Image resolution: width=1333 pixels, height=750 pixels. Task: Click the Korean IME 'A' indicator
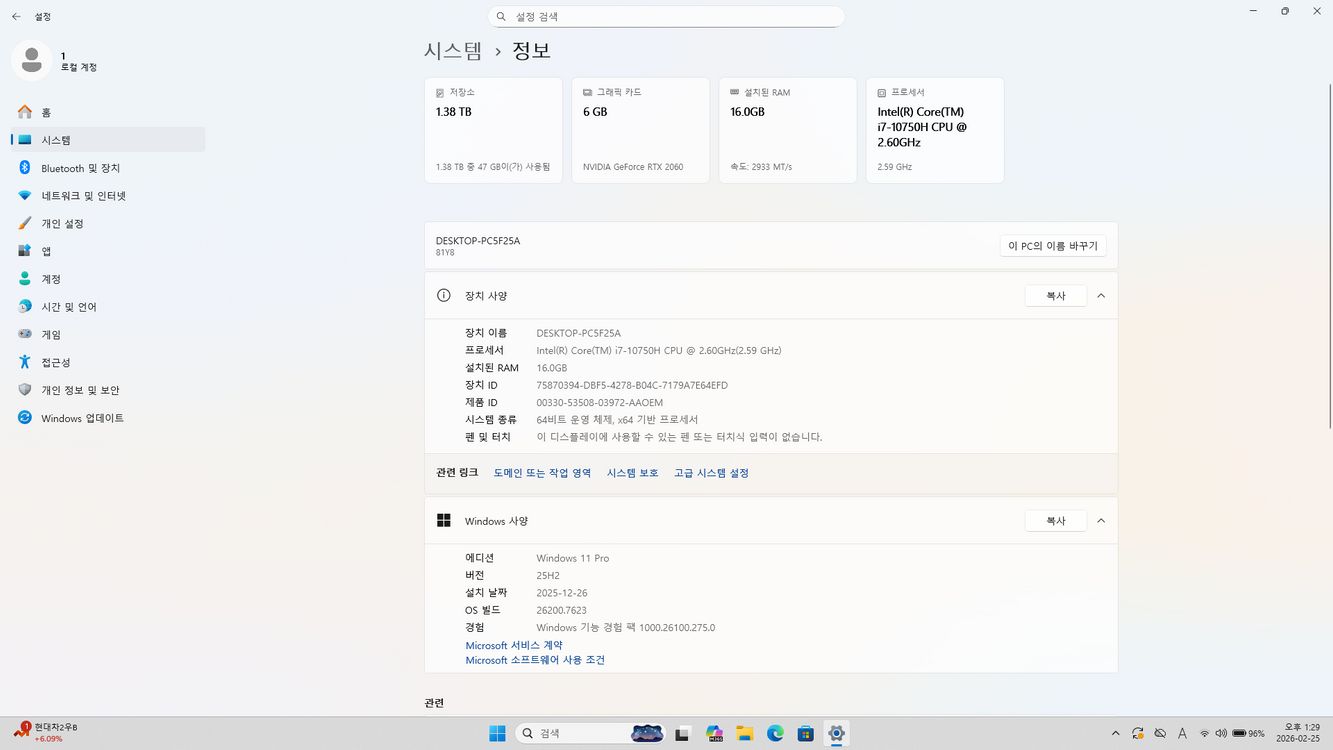click(x=1182, y=733)
